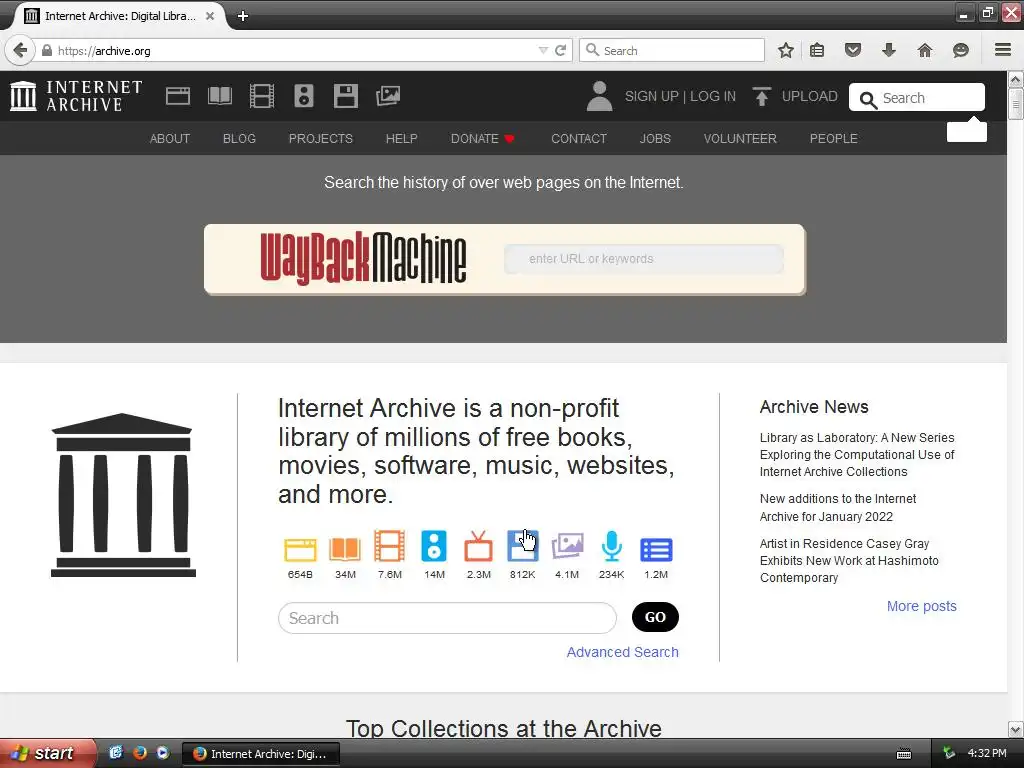Select the blue speaker icon labeled 14M
Viewport: 1024px width, 768px height.
434,546
